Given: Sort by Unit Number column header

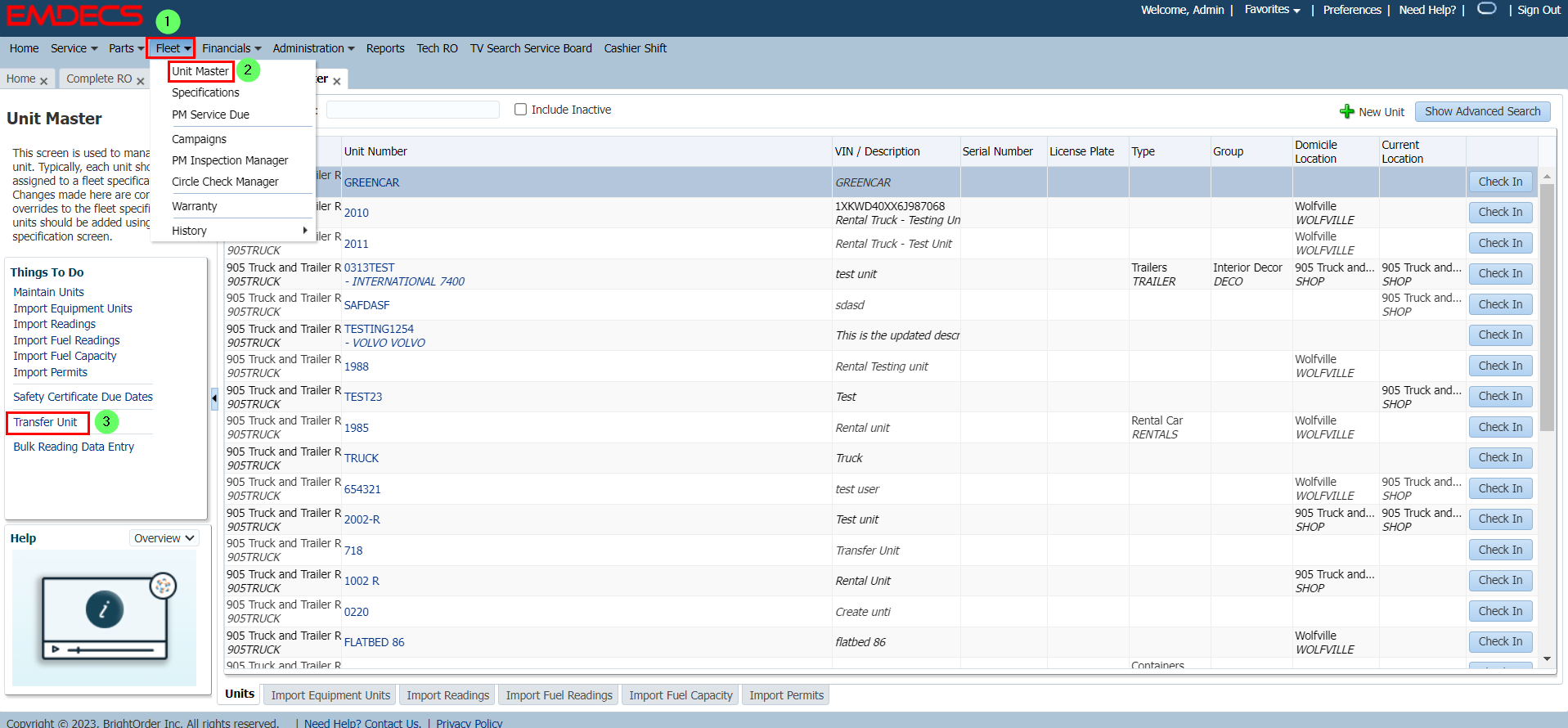Looking at the screenshot, I should tap(375, 151).
